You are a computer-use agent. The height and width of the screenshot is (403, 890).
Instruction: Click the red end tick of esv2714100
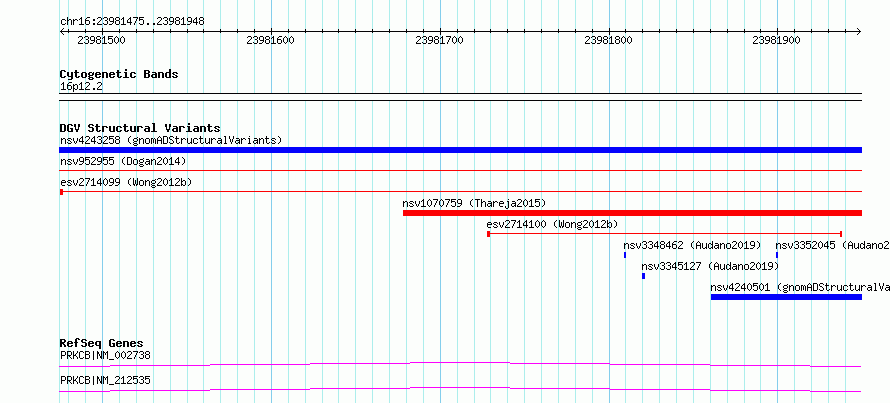(841, 234)
